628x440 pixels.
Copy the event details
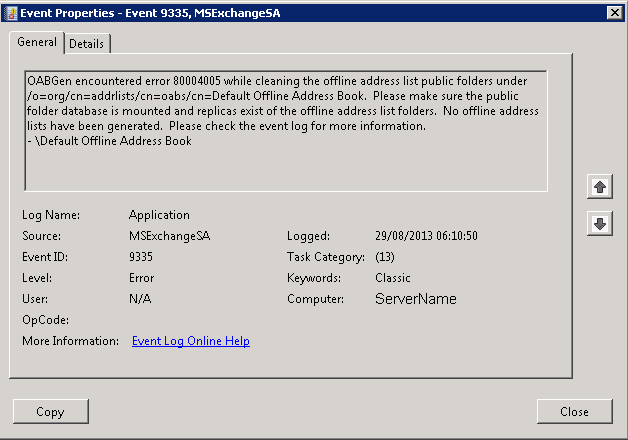click(50, 411)
